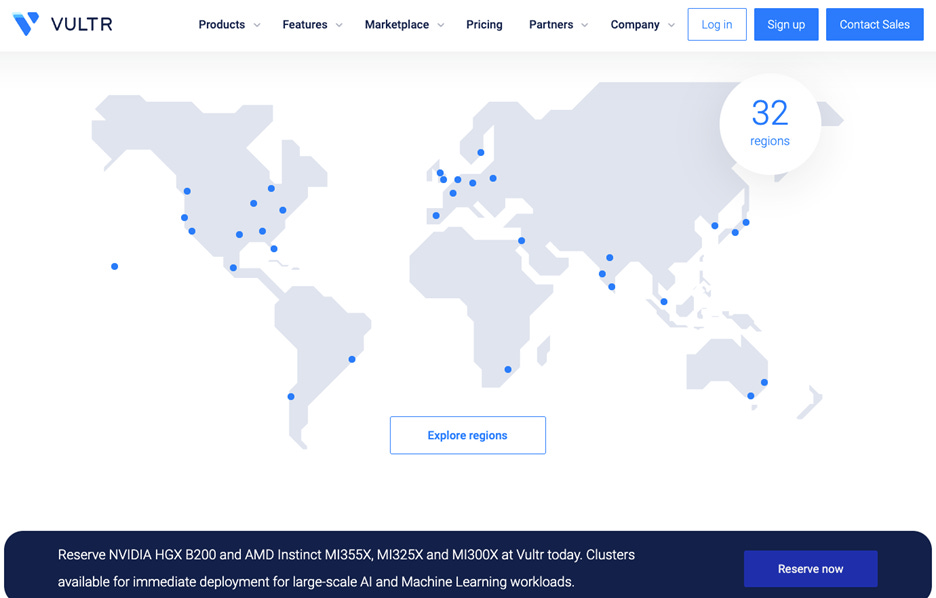Select the Hawaii region dot in the Pacific
936x598 pixels.
[115, 266]
